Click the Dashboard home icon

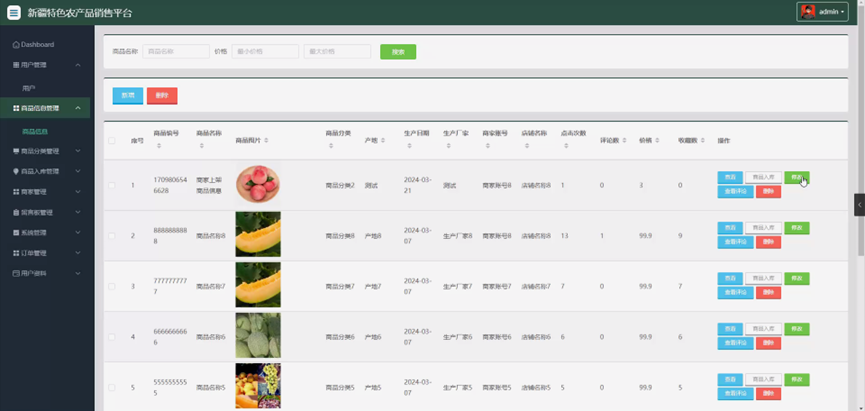16,45
